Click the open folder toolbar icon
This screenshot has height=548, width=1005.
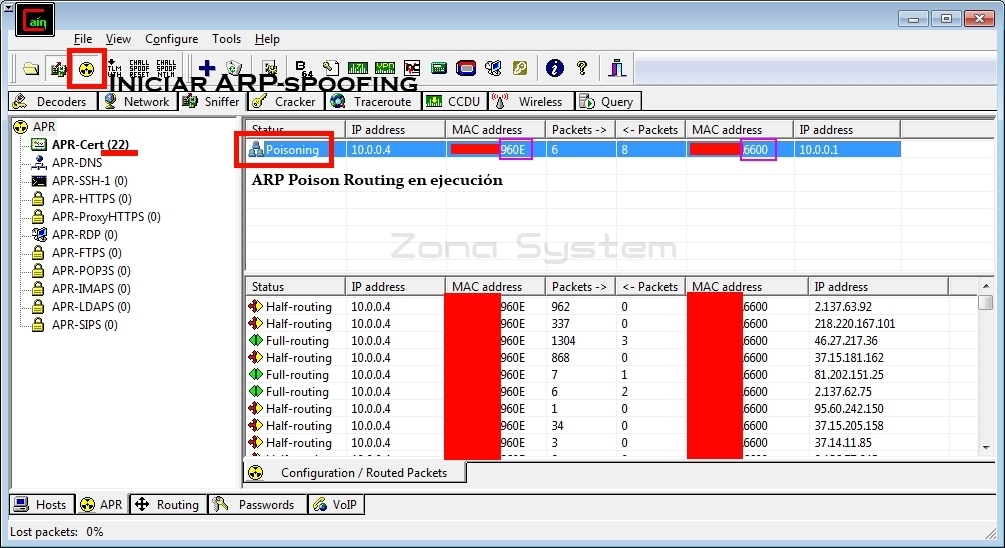click(x=31, y=69)
